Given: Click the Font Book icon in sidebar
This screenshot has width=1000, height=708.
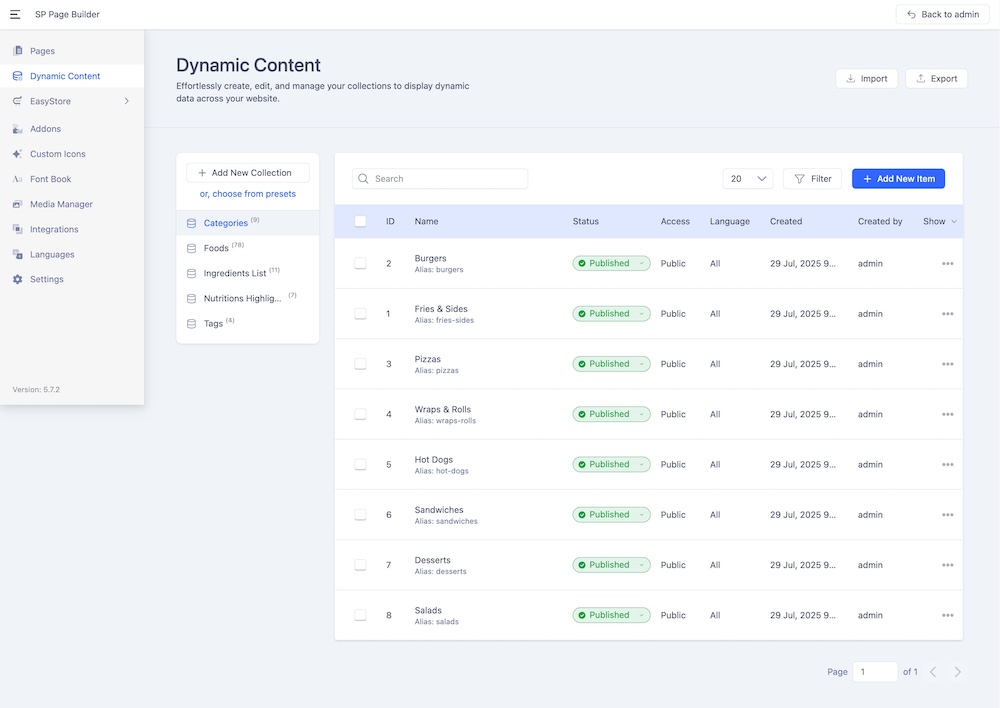Looking at the screenshot, I should click(17, 179).
